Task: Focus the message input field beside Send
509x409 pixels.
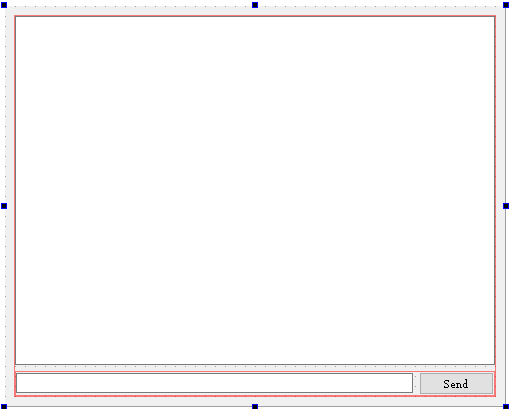Action: [214, 383]
